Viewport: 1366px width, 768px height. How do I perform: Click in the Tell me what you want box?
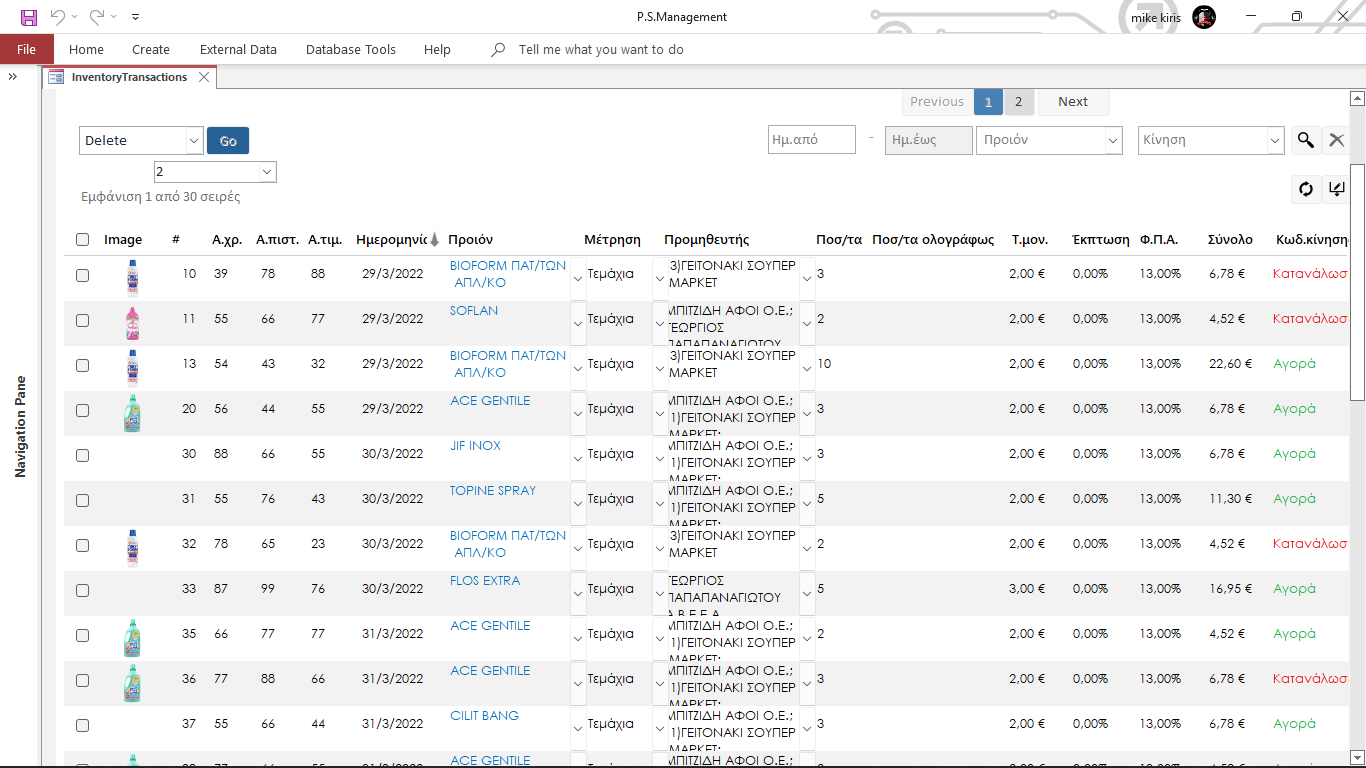coord(601,49)
